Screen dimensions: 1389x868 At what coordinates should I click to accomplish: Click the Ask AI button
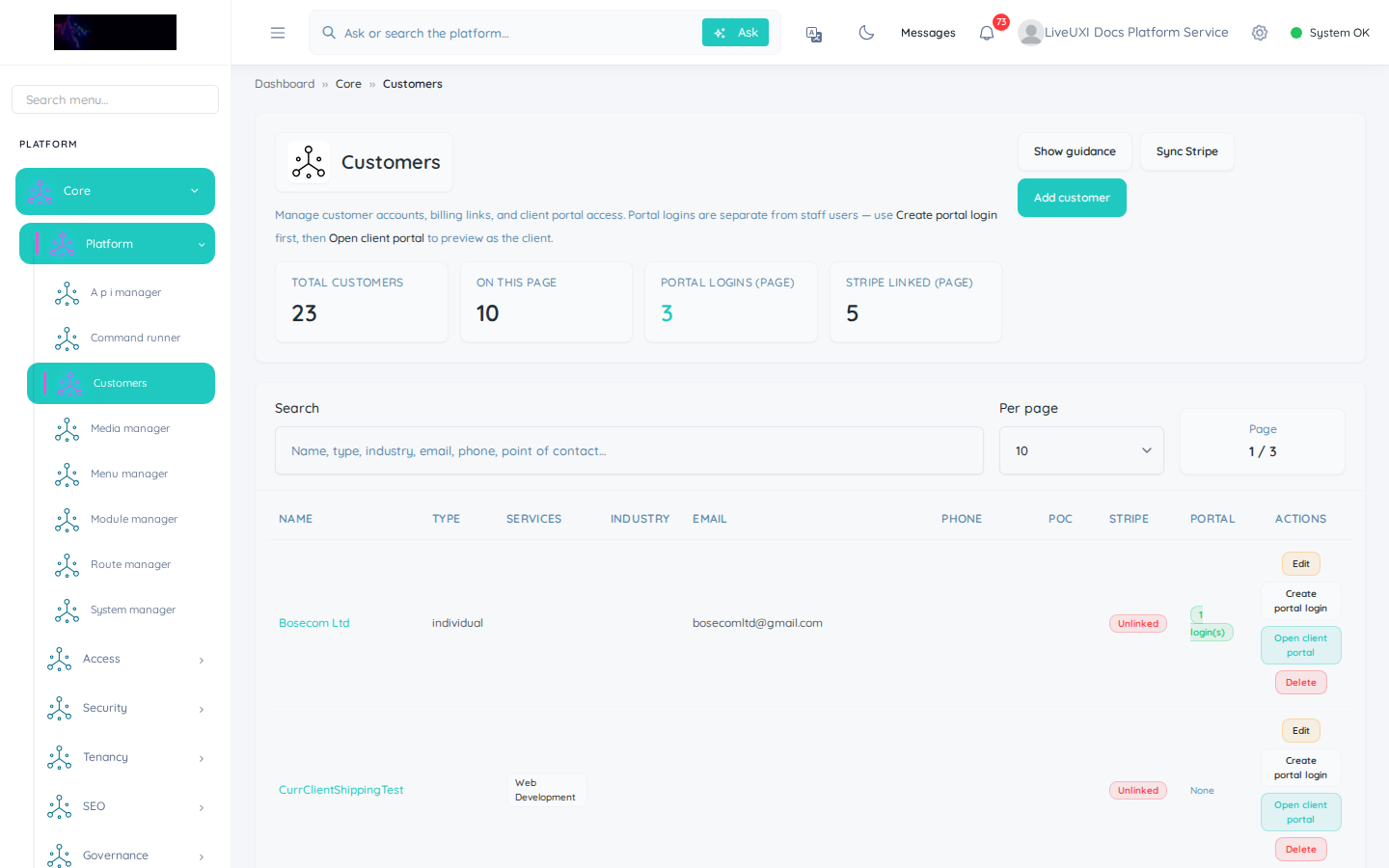735,33
